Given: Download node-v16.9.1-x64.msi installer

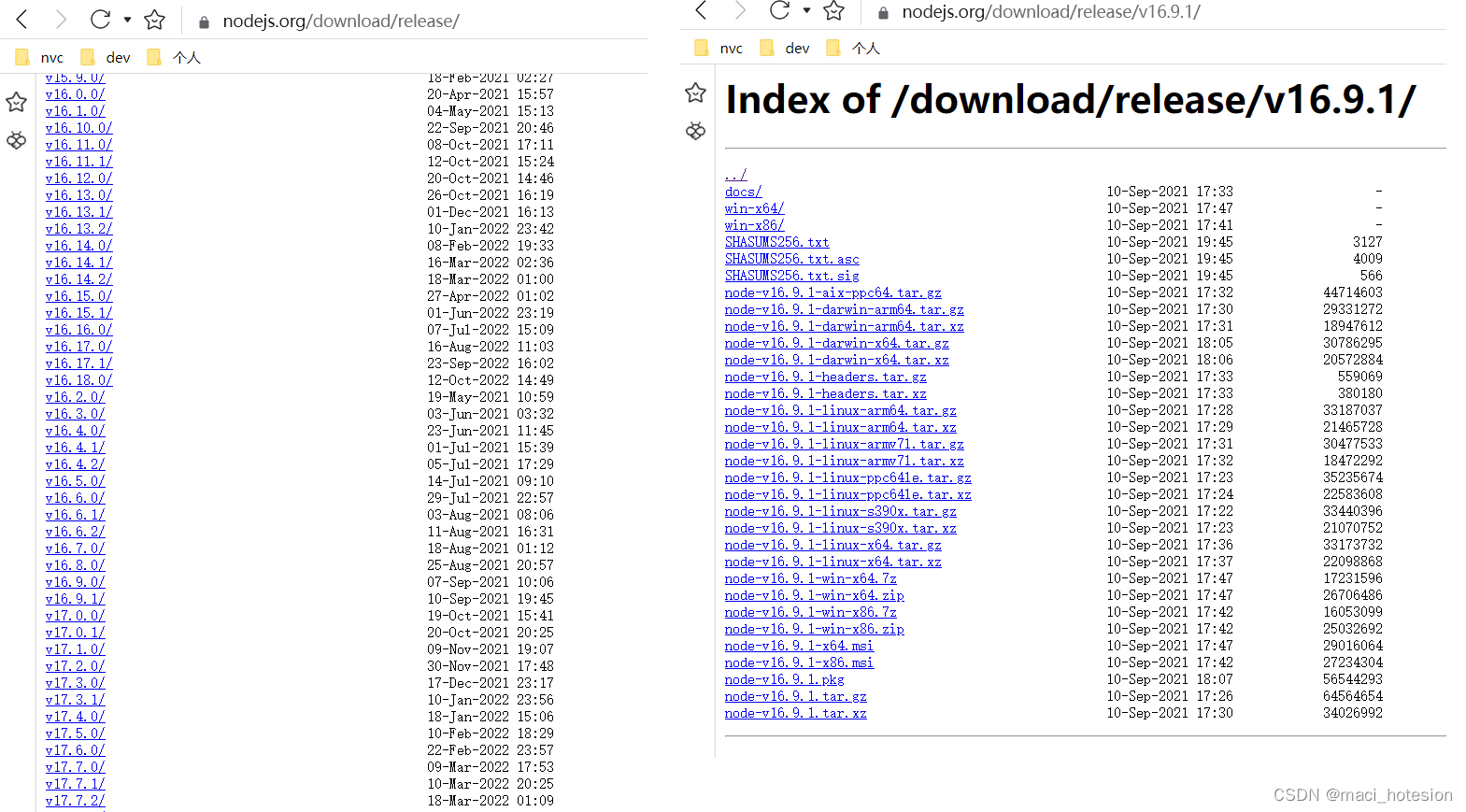Looking at the screenshot, I should 799,646.
